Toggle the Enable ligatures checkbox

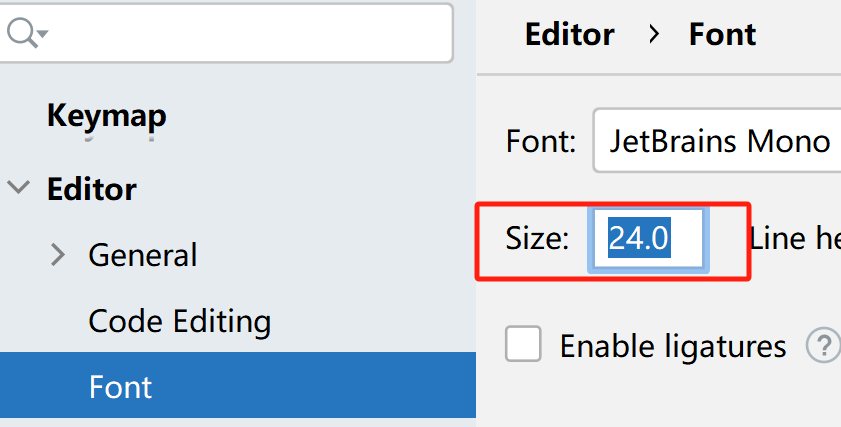[524, 345]
